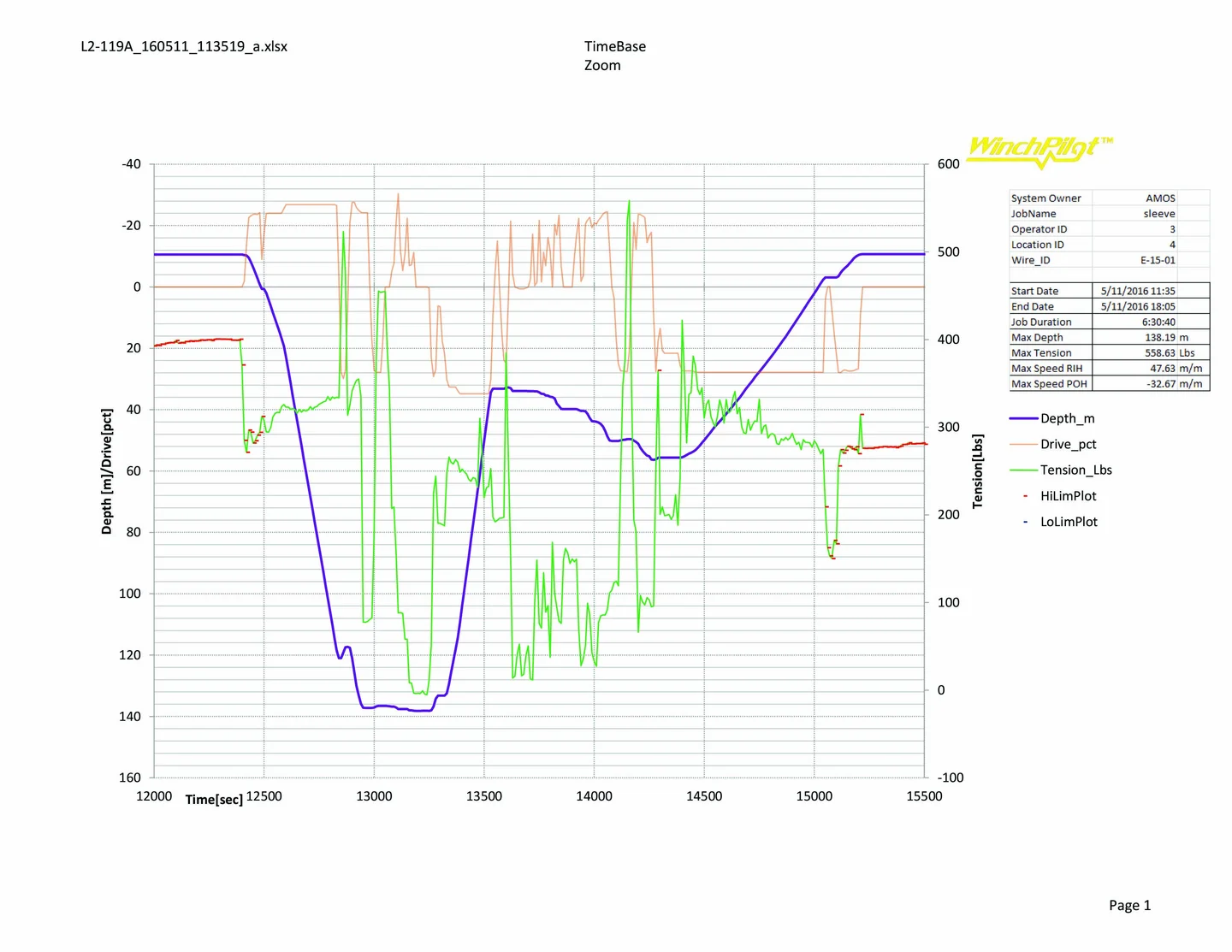1232x952 pixels.
Task: Click the Depth_m legend label
Action: (1067, 418)
